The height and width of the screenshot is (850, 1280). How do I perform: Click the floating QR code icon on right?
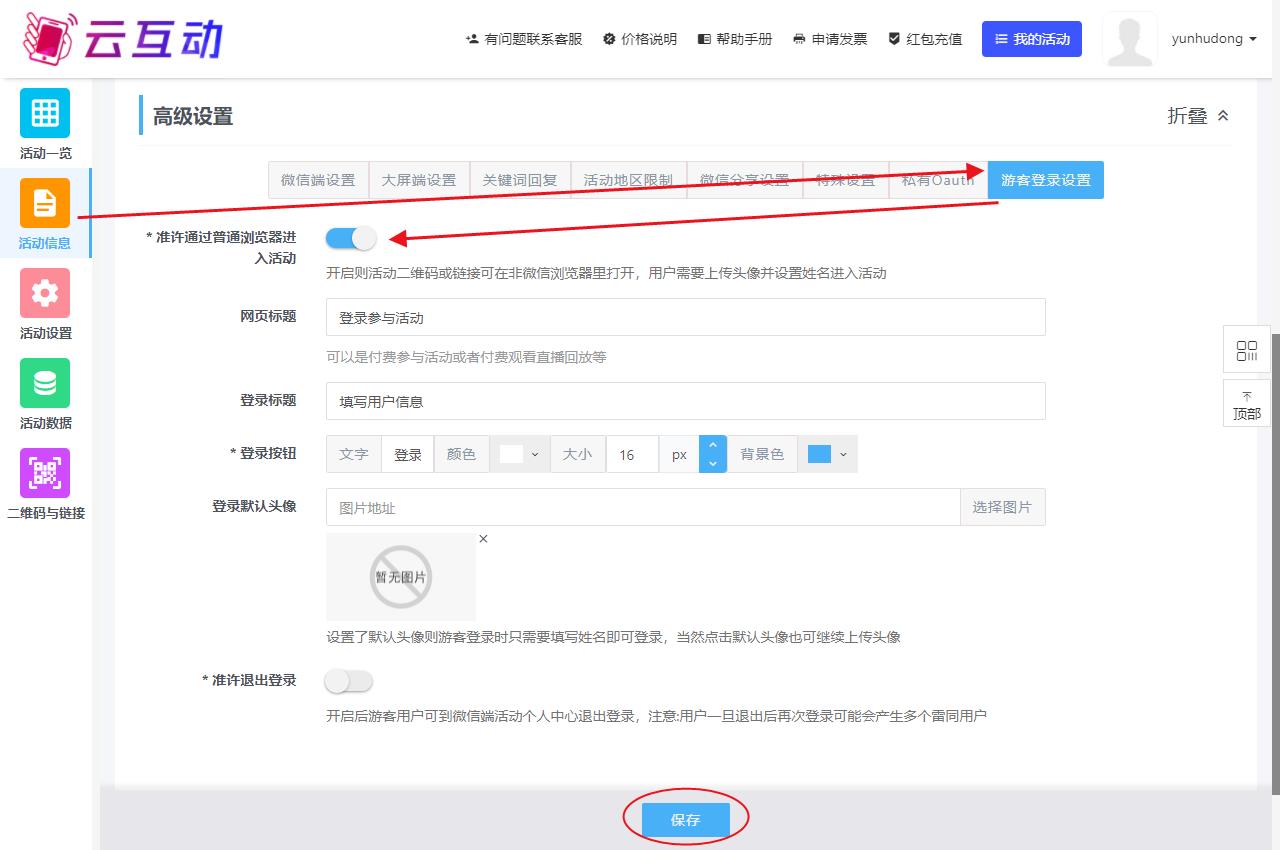[x=1246, y=351]
